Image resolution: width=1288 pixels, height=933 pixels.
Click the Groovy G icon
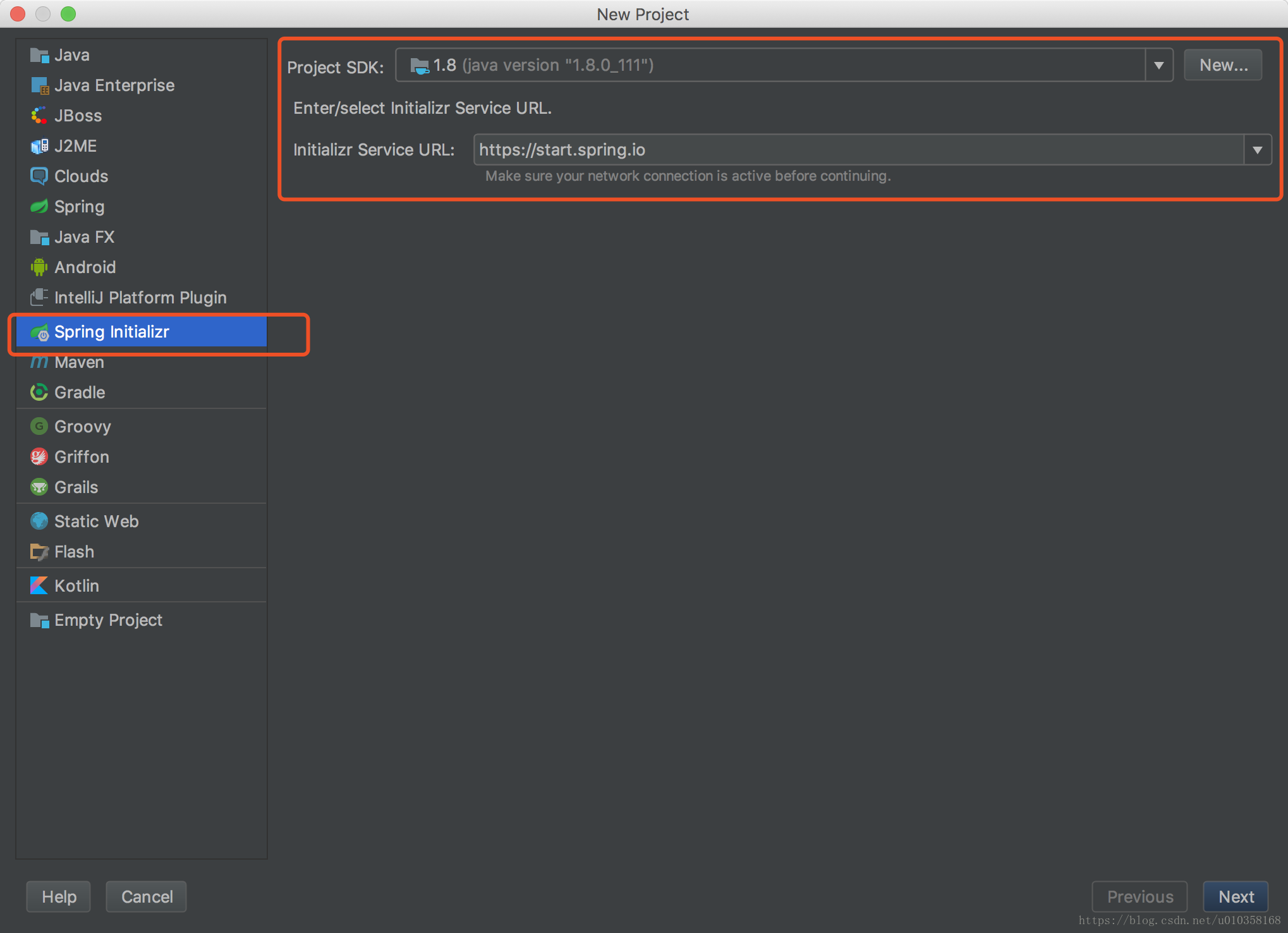[x=39, y=427]
